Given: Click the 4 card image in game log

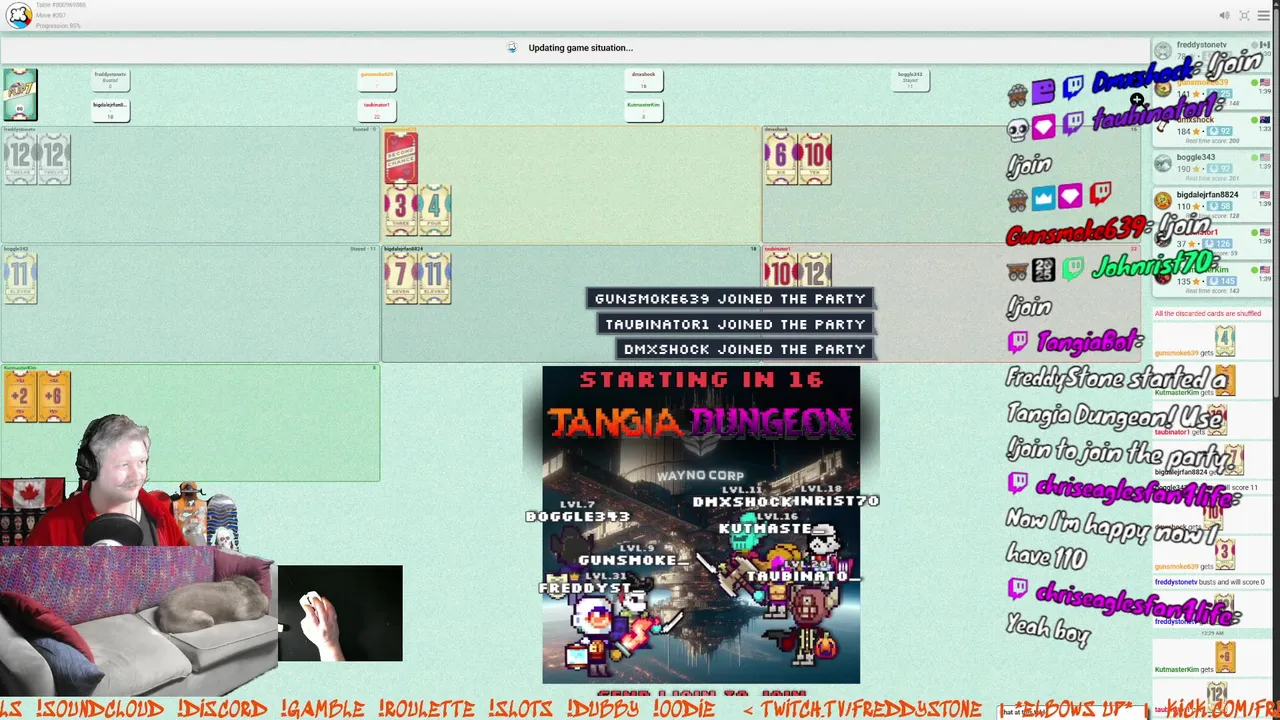Looking at the screenshot, I should point(1225,342).
